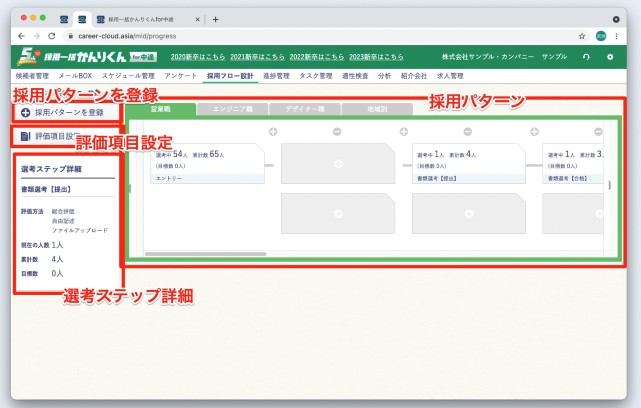Open the settings gear in header
641x408 pixels.
click(x=610, y=57)
